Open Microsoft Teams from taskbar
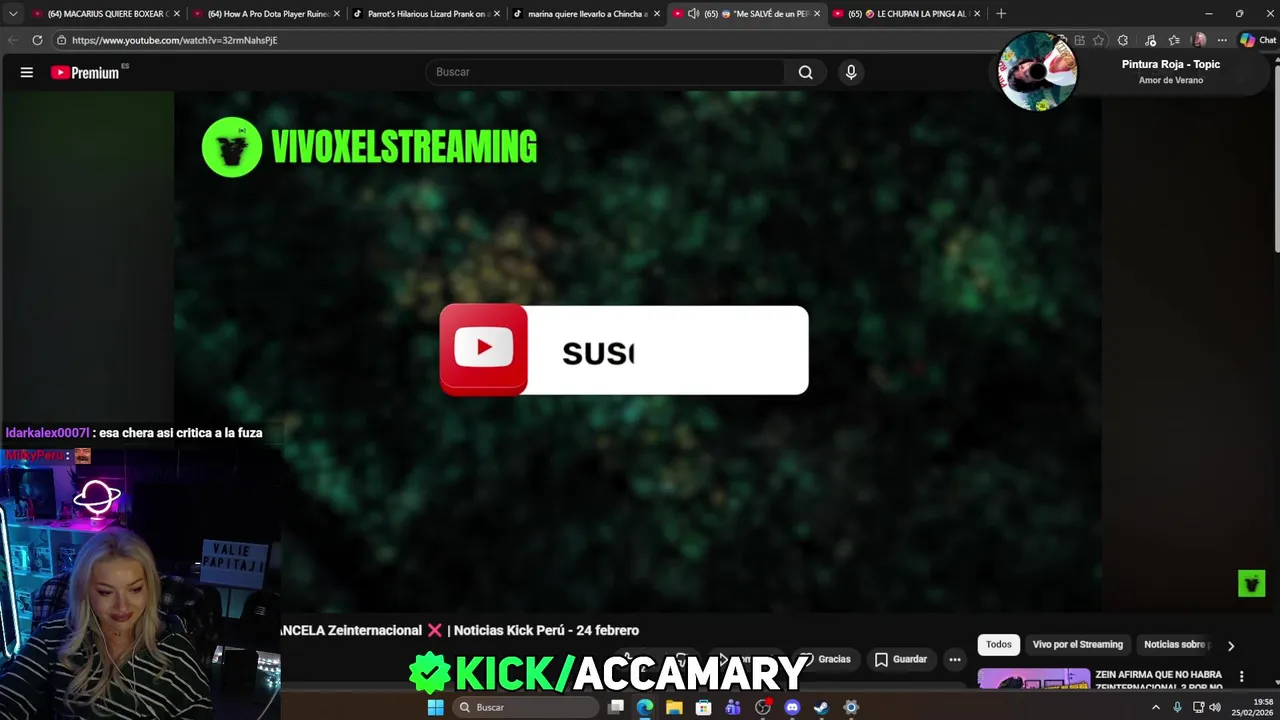1280x720 pixels. [733, 707]
